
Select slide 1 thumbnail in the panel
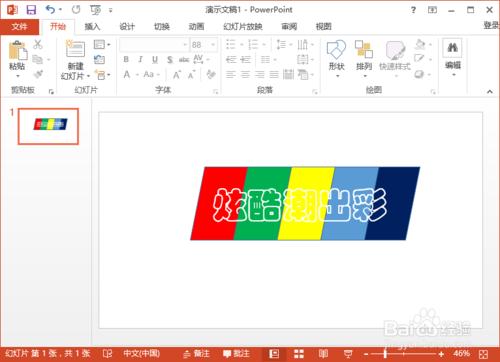(x=48, y=126)
